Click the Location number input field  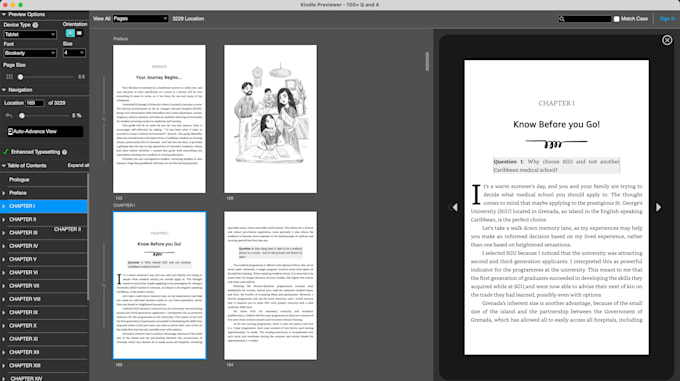pos(35,103)
